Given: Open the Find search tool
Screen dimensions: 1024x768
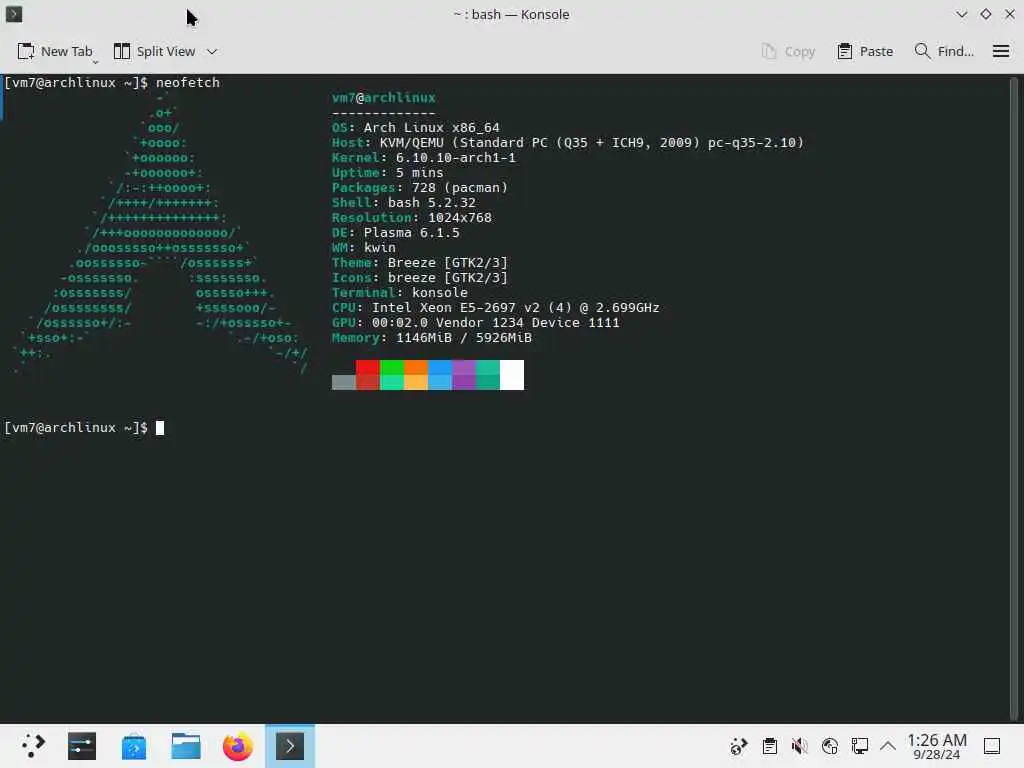Looking at the screenshot, I should click(944, 51).
